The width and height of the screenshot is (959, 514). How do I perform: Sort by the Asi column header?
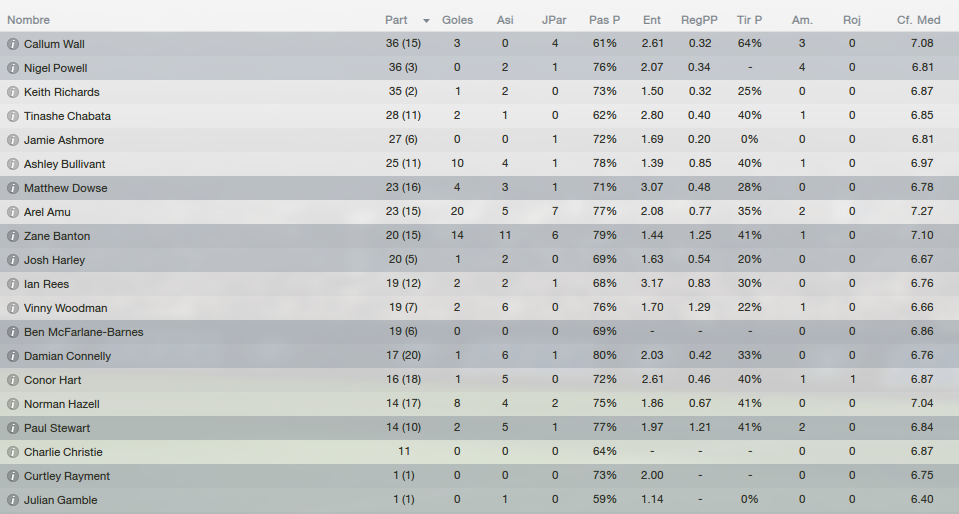pyautogui.click(x=505, y=20)
